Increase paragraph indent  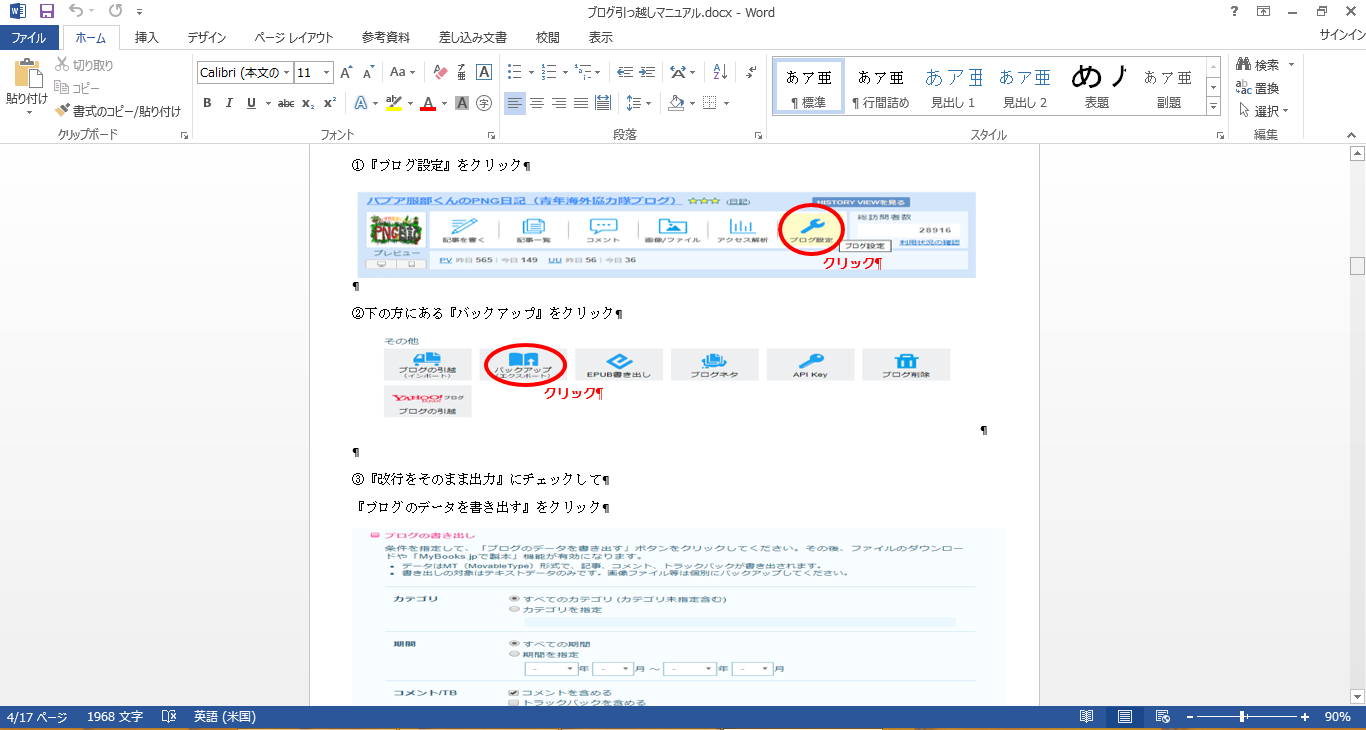[x=649, y=72]
